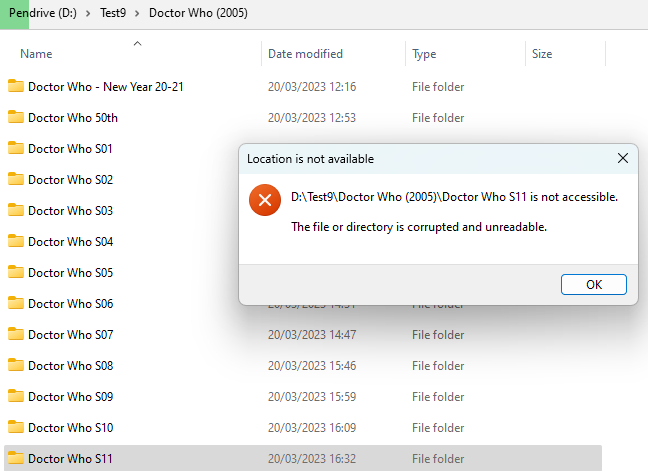Select the 'Doctor Who S07' folder name

pos(70,335)
